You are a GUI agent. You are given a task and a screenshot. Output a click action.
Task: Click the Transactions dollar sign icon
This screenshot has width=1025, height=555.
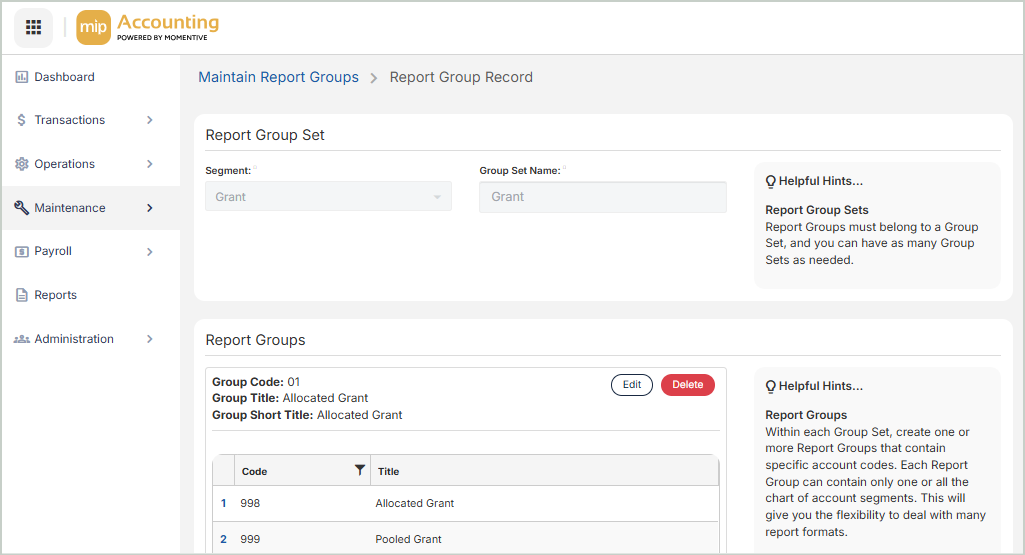(x=22, y=120)
